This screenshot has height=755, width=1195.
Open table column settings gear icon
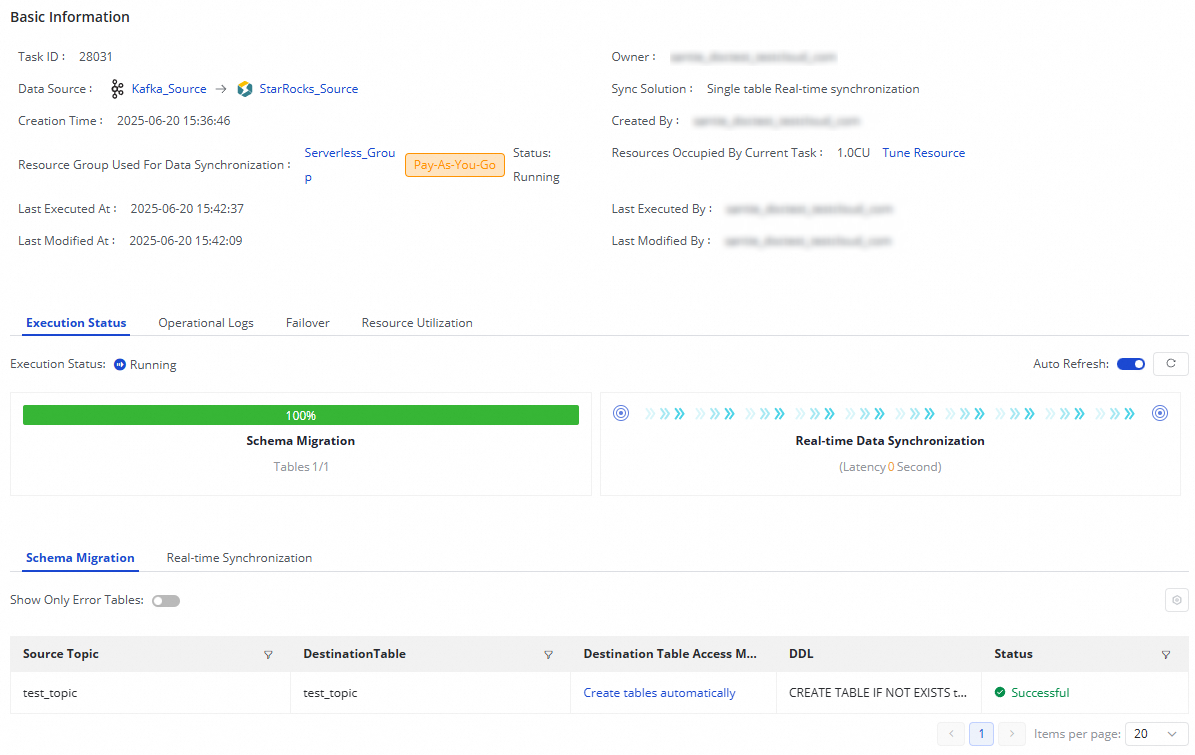click(x=1177, y=600)
